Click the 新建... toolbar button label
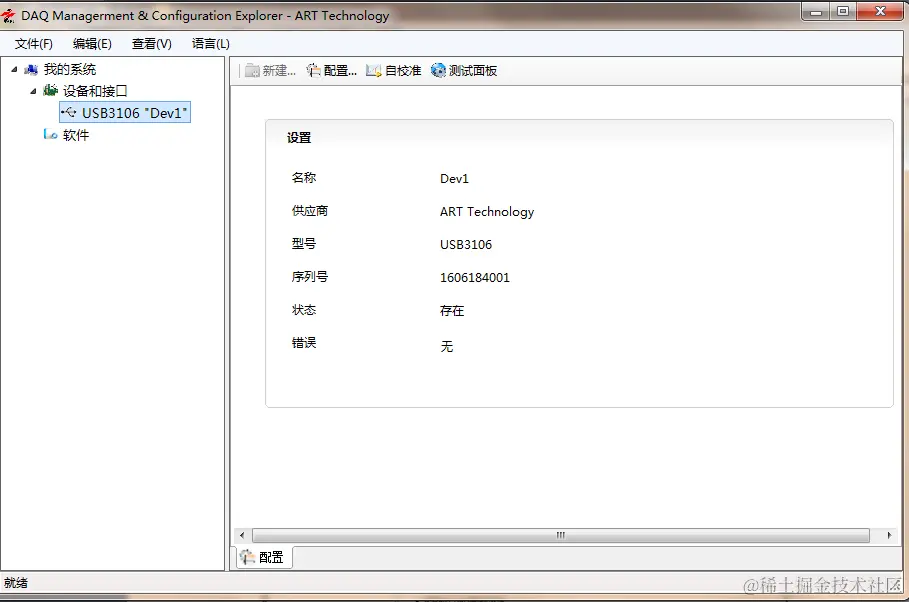The image size is (909, 602). point(279,71)
